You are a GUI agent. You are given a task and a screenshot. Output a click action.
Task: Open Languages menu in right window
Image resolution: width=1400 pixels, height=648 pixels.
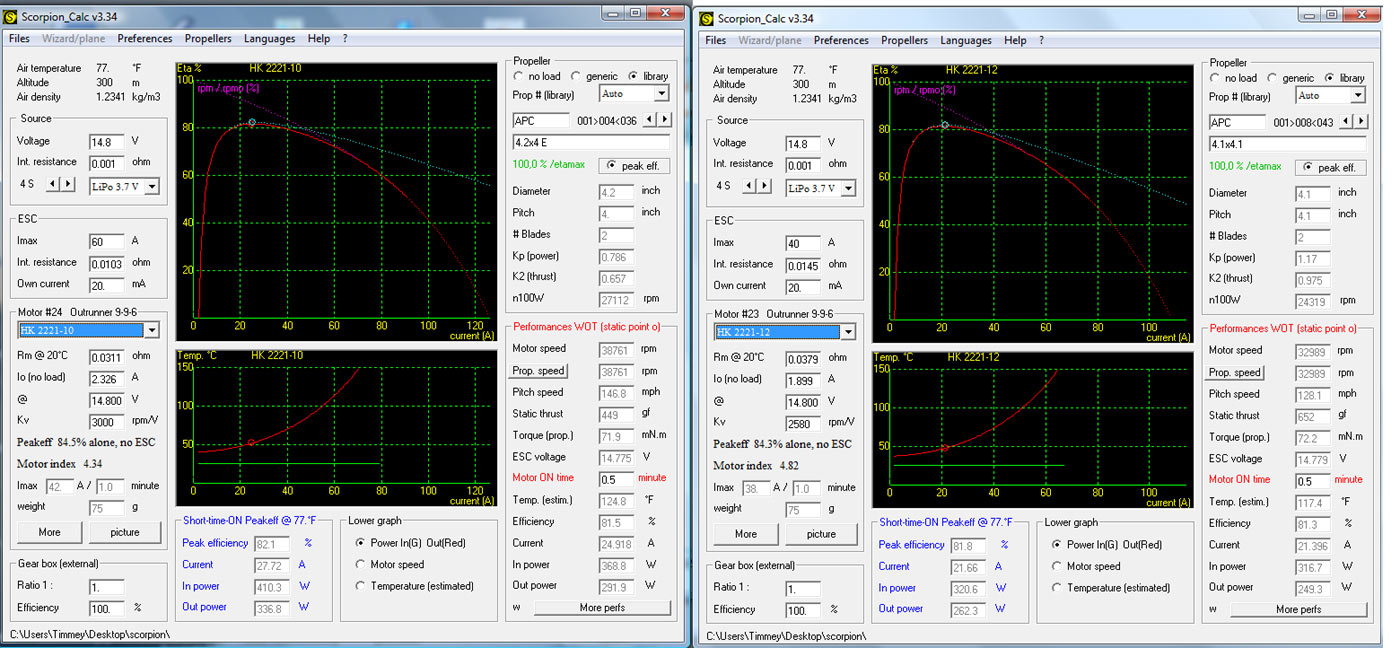tap(965, 41)
